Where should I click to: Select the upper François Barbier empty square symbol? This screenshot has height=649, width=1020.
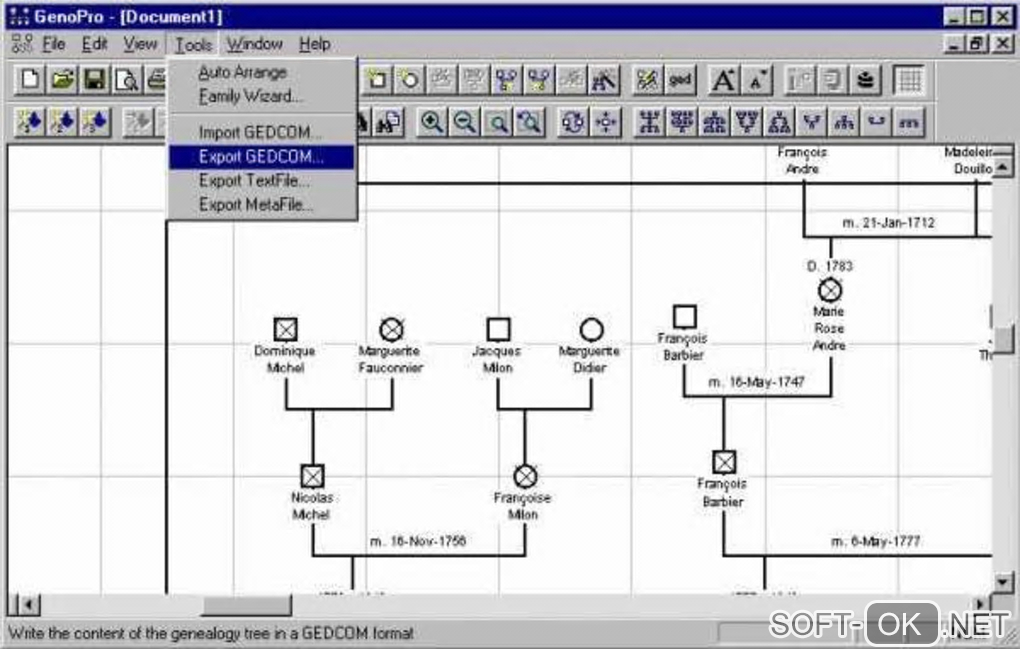tap(684, 317)
